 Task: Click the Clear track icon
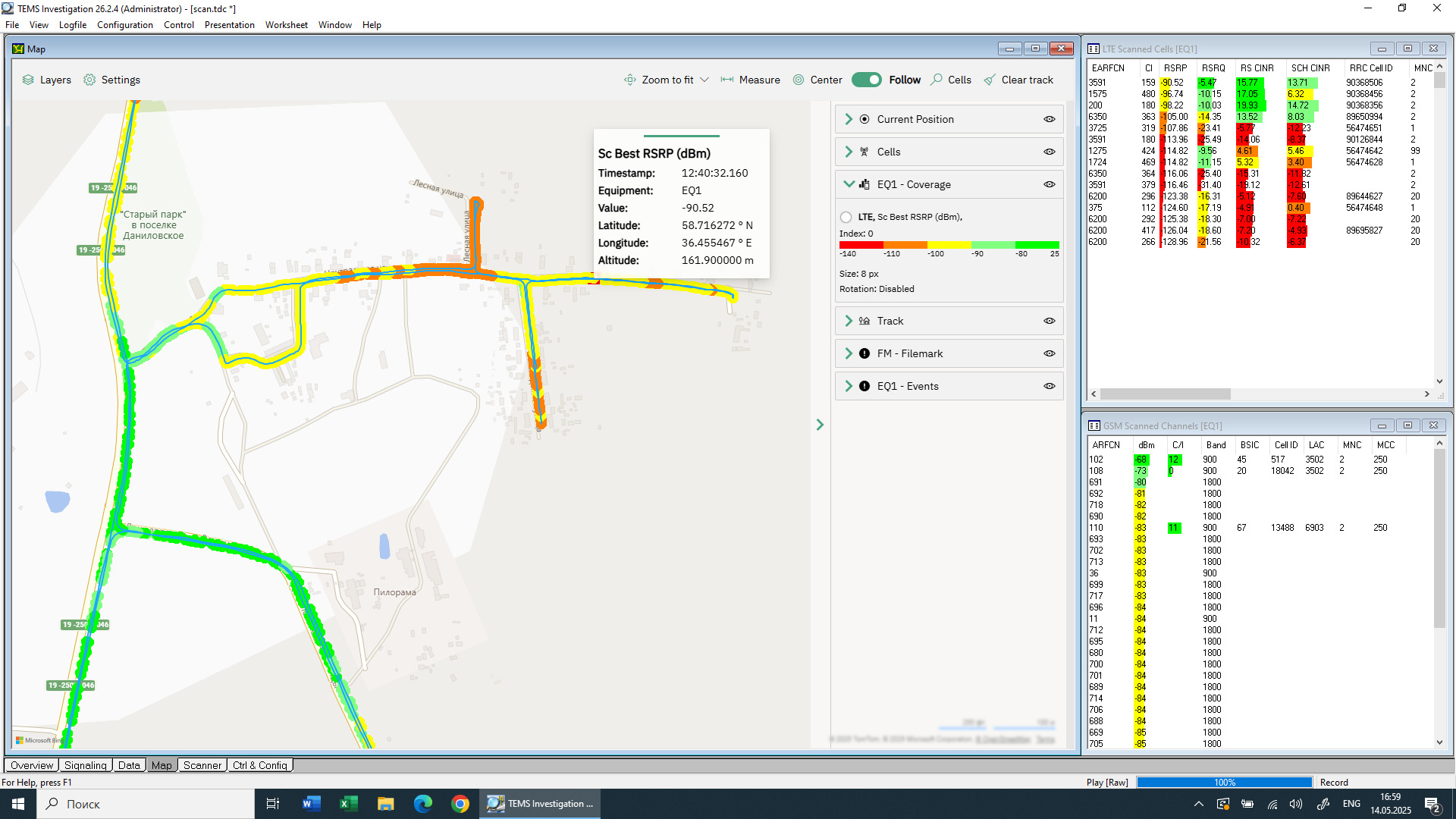(990, 80)
